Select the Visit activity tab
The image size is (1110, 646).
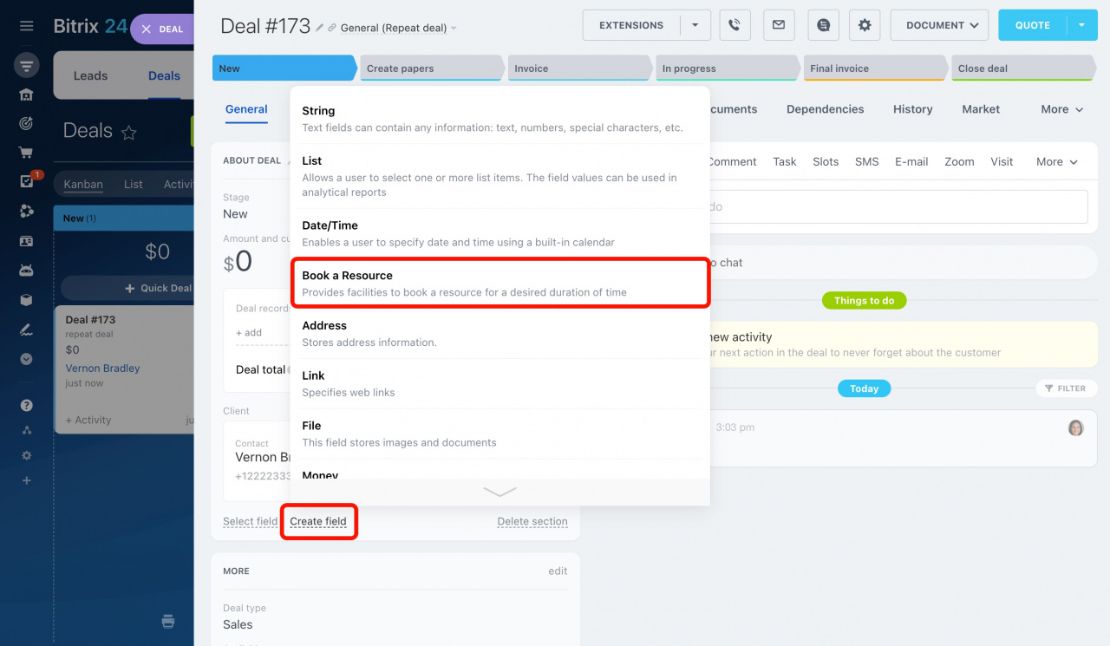coord(1001,162)
